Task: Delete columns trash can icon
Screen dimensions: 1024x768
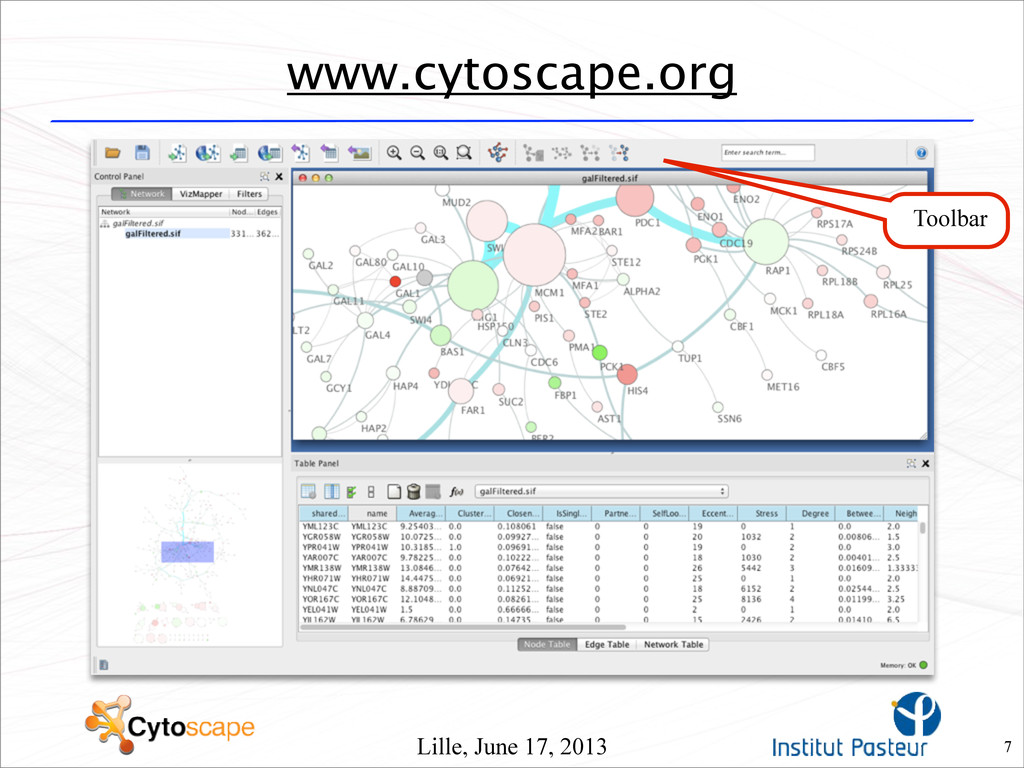Action: (413, 491)
